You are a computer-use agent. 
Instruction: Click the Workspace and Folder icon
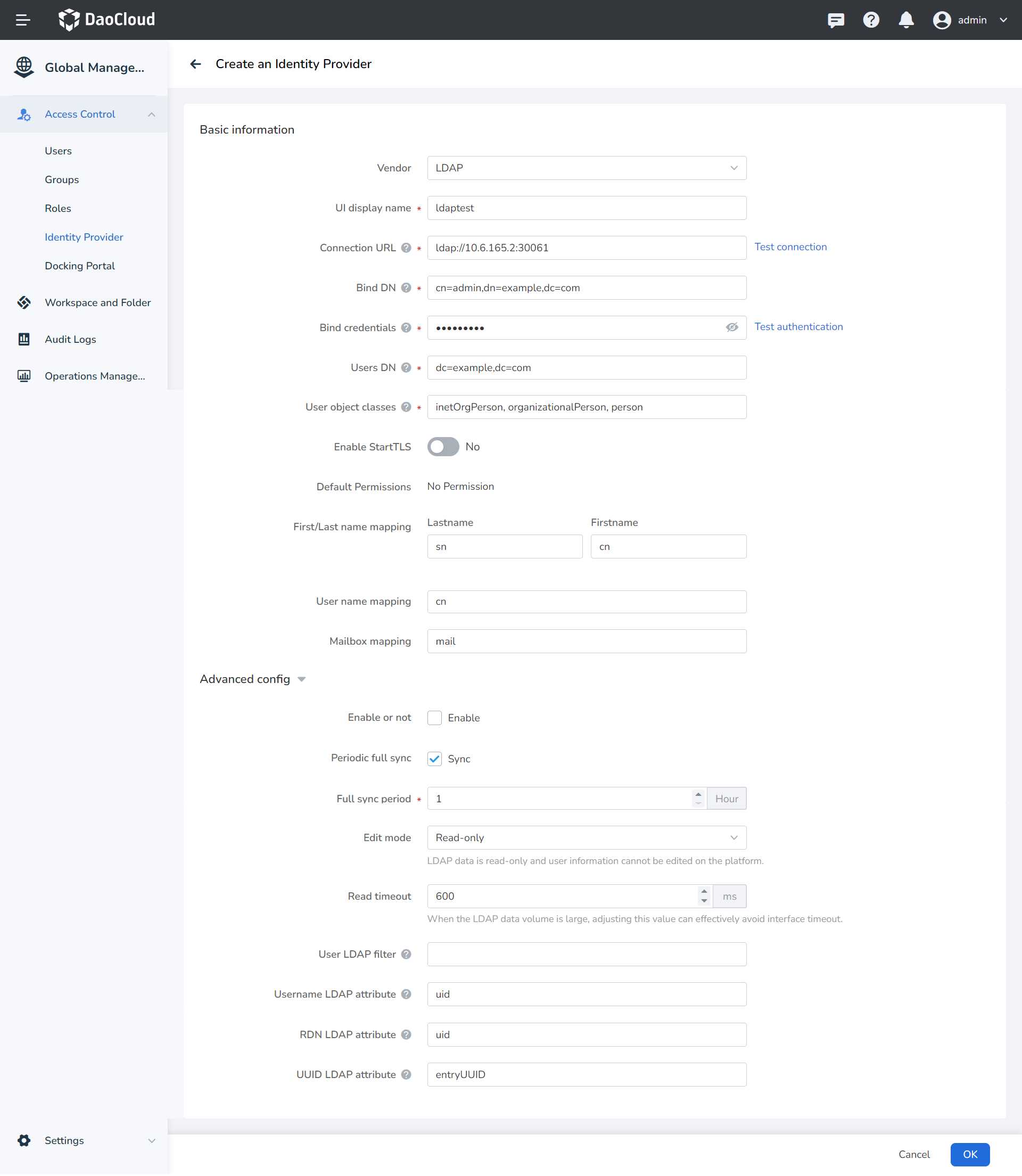coord(24,302)
